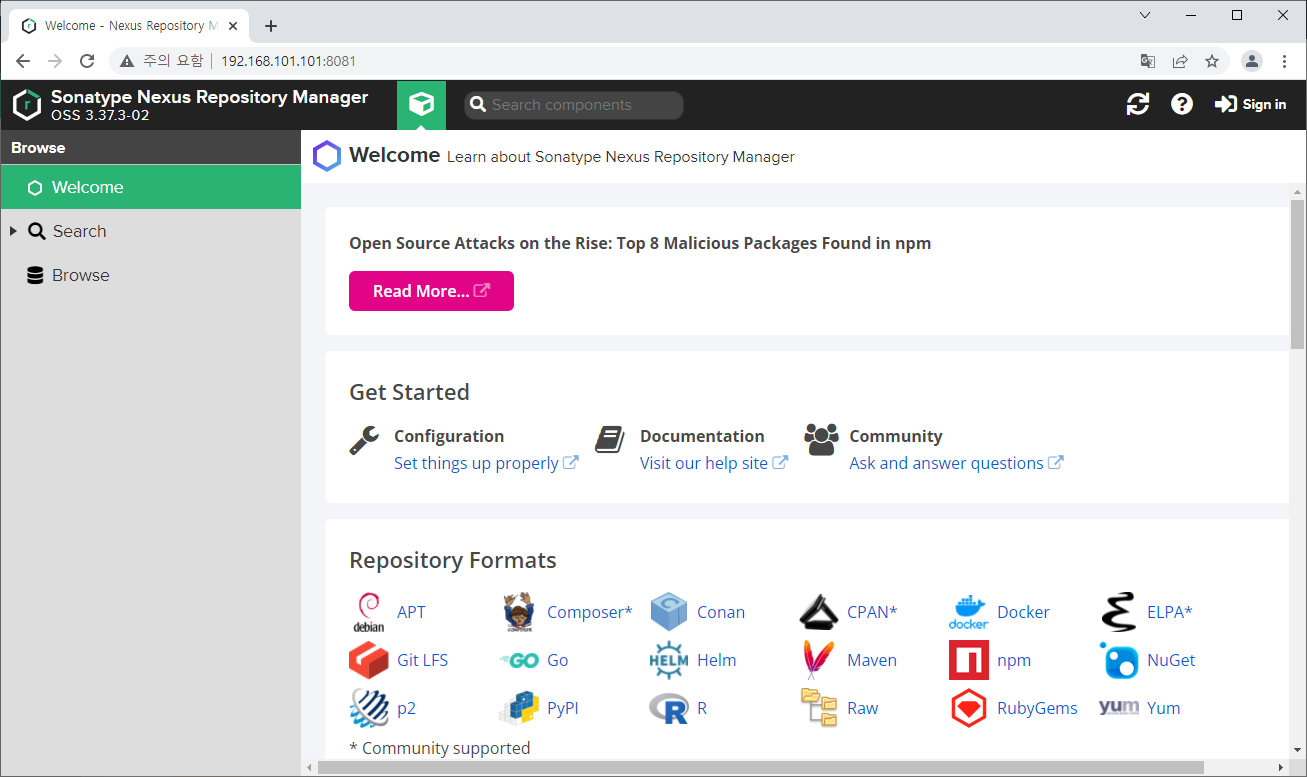The width and height of the screenshot is (1307, 777).
Task: Select Welcome in the sidebar
Action: click(x=150, y=187)
